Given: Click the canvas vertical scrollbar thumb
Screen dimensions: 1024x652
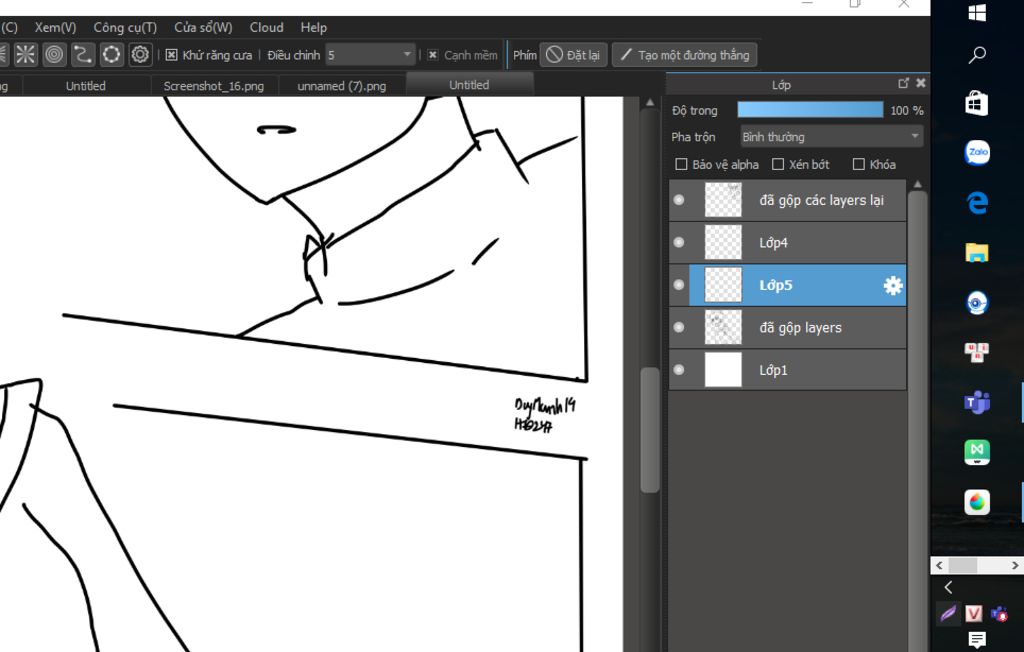Looking at the screenshot, I should [650, 430].
